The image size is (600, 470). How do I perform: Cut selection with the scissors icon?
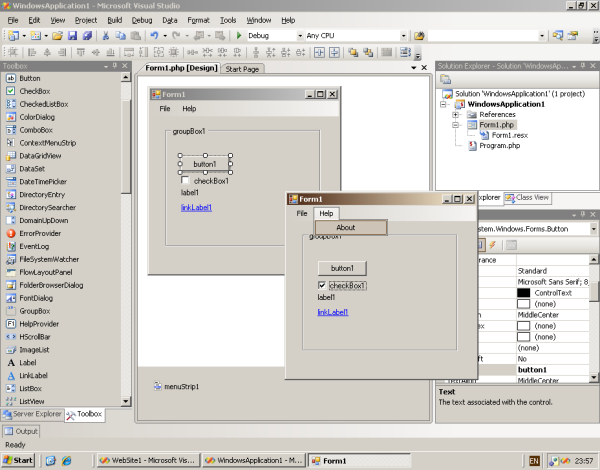(x=106, y=36)
